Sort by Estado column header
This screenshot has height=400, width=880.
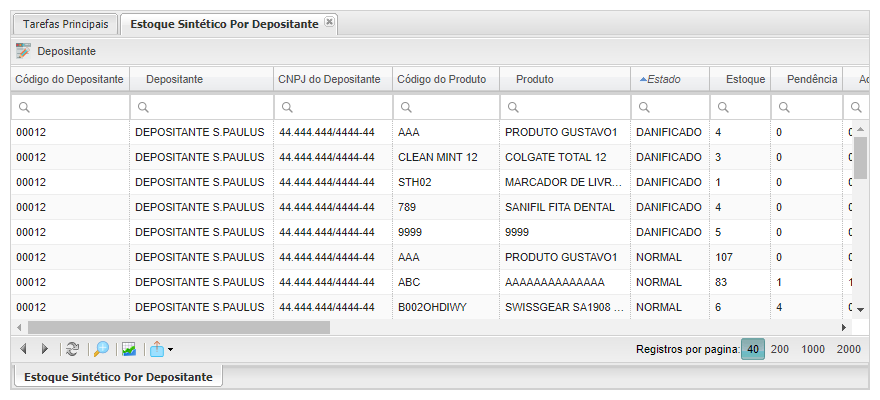(670, 79)
